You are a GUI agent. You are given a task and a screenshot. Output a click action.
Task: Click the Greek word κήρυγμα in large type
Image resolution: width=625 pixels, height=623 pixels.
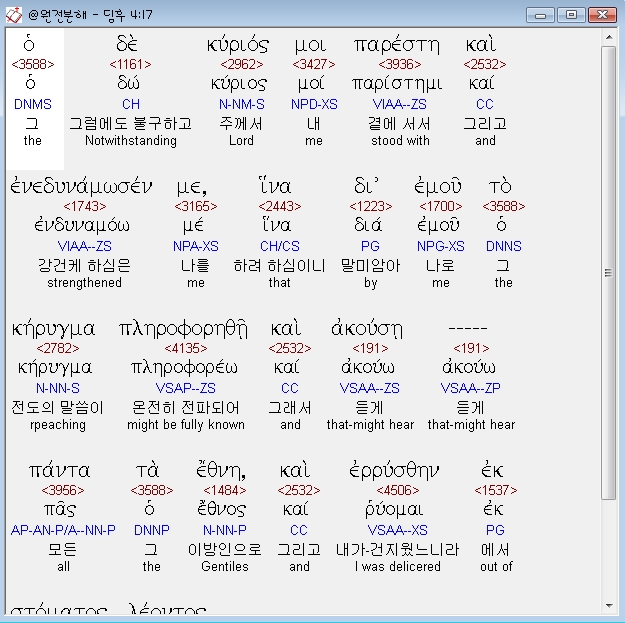point(53,329)
